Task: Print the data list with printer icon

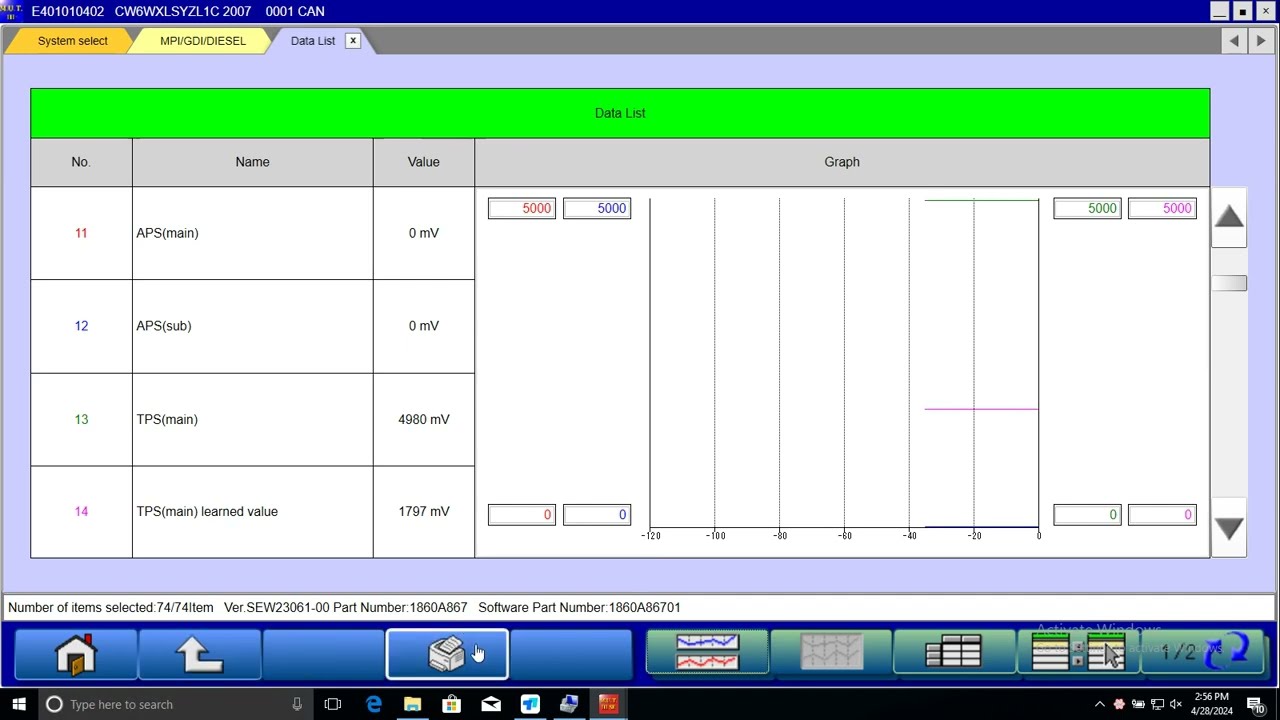Action: coord(447,655)
